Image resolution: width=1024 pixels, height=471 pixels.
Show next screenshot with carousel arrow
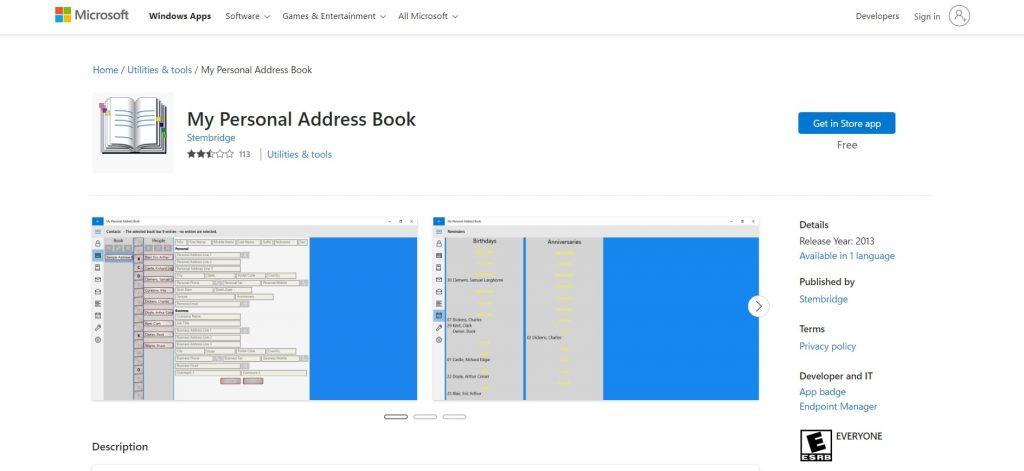tap(758, 306)
